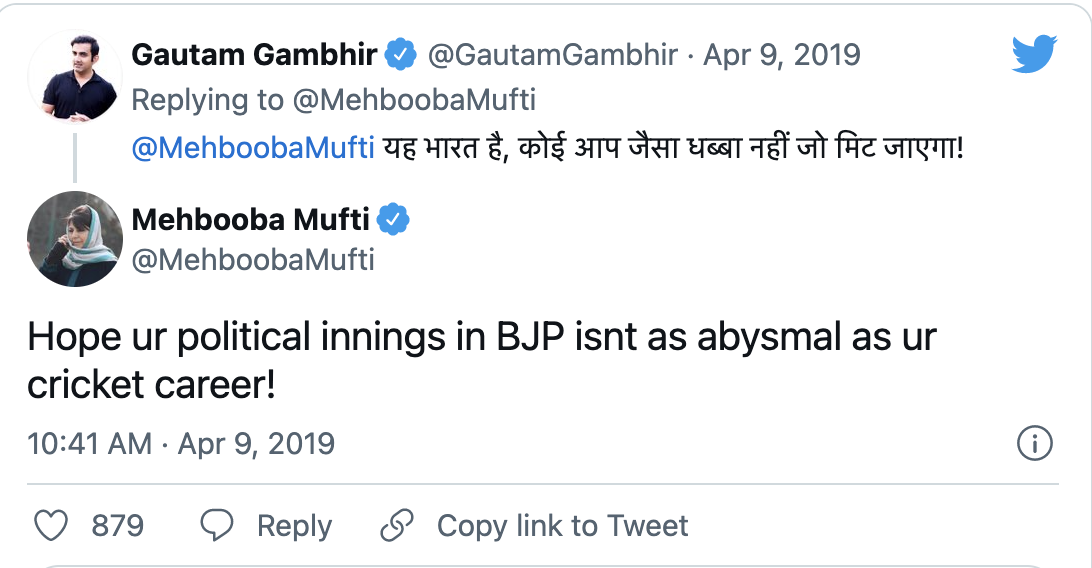Click the reply speech bubble icon
Screen dimensions: 1092x568
pyautogui.click(x=217, y=526)
